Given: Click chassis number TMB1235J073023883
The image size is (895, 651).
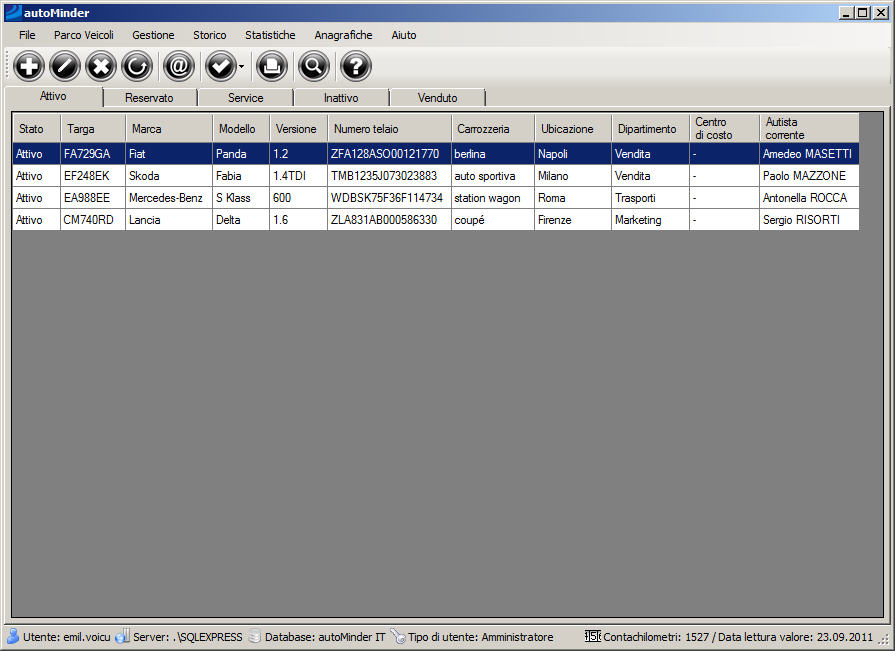Looking at the screenshot, I should (x=389, y=176).
